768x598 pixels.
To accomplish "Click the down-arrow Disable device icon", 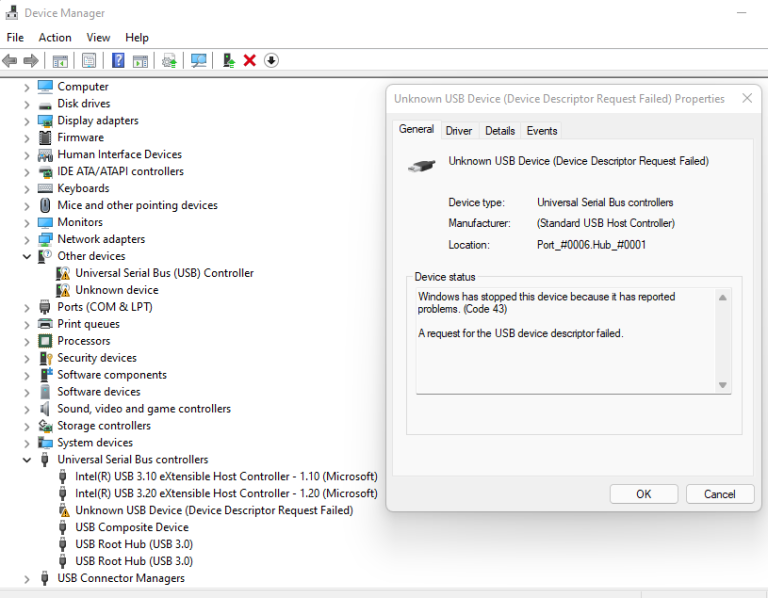I will 271,61.
